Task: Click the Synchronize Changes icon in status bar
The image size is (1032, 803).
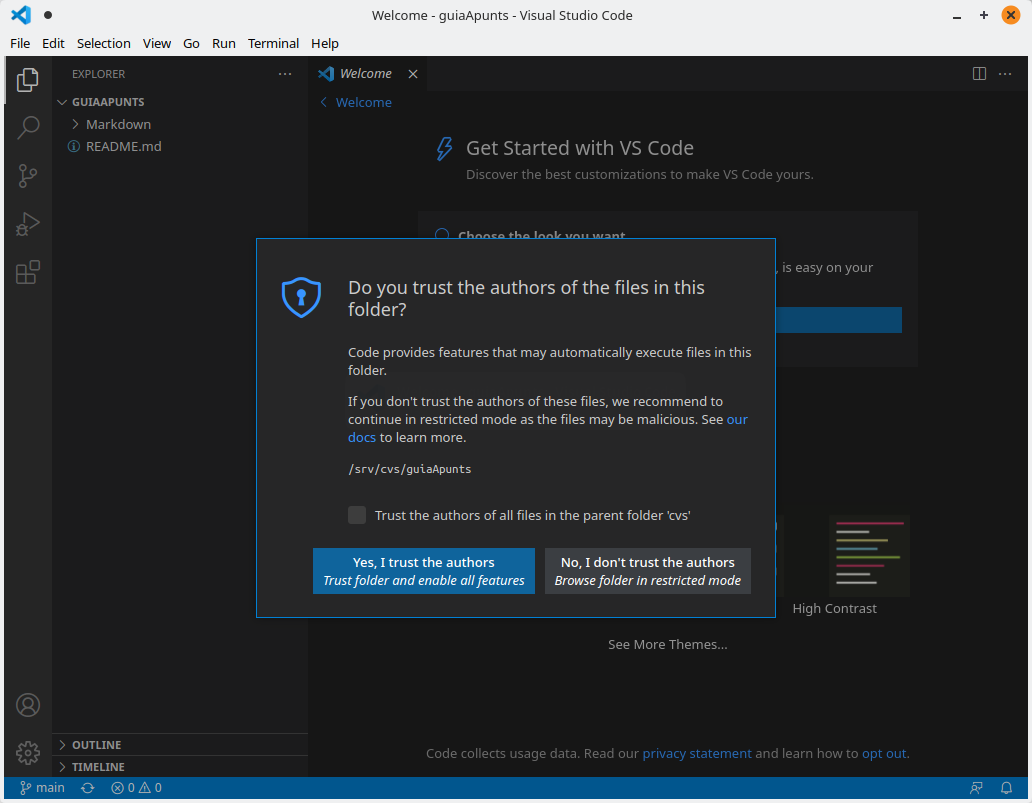Action: tap(88, 788)
